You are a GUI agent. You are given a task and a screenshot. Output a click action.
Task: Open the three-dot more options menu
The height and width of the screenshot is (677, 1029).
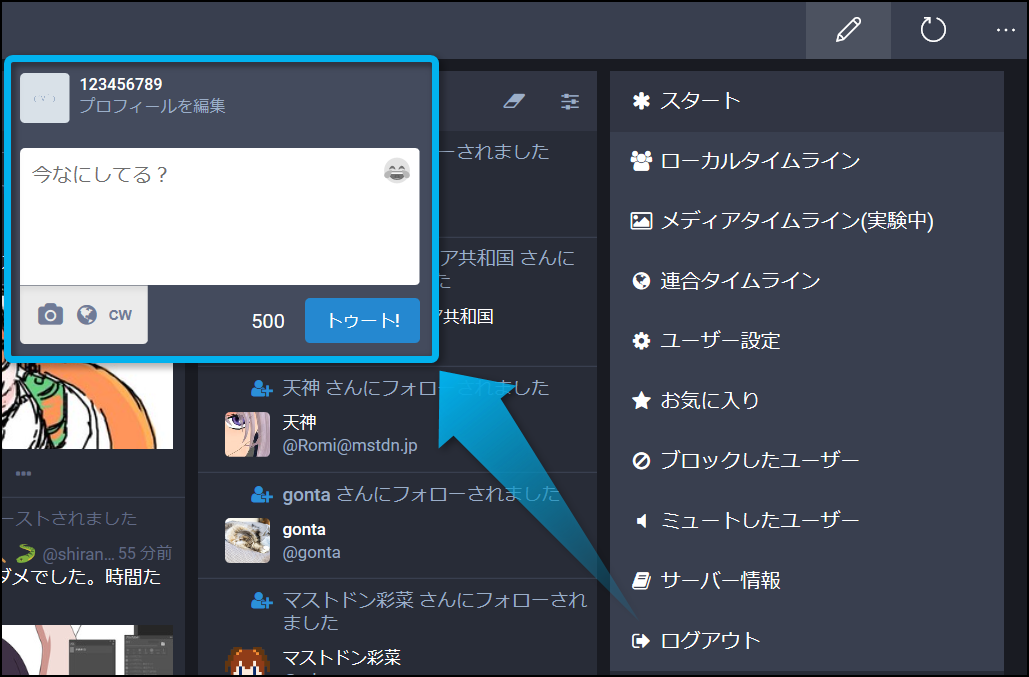pyautogui.click(x=1005, y=31)
